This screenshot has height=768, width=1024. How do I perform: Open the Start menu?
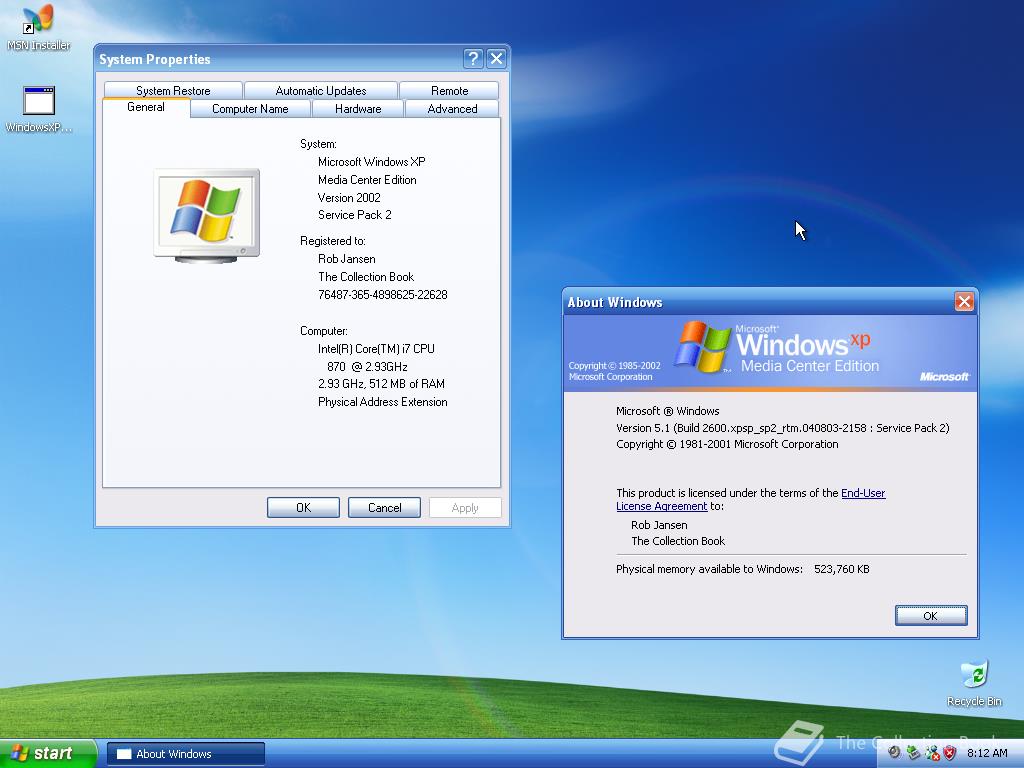tap(48, 753)
